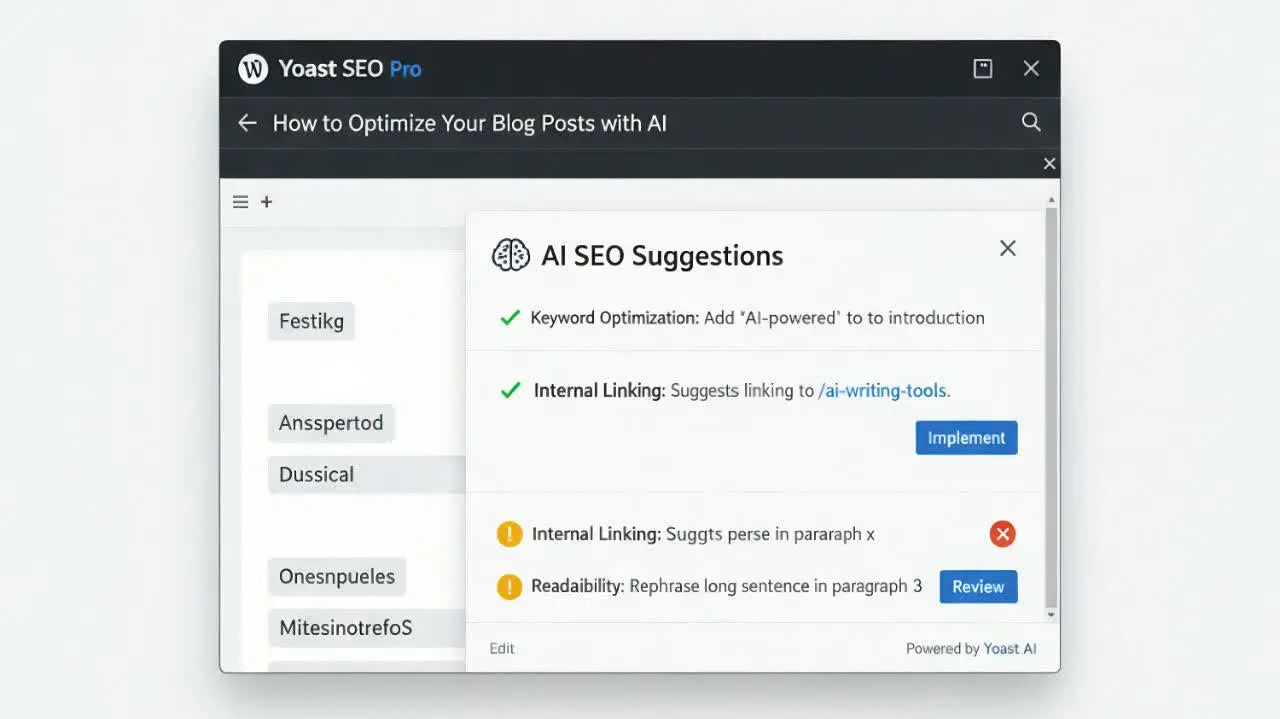Click the warning icon beside the Internal Linking suggestion
This screenshot has height=719, width=1280.
coord(510,534)
